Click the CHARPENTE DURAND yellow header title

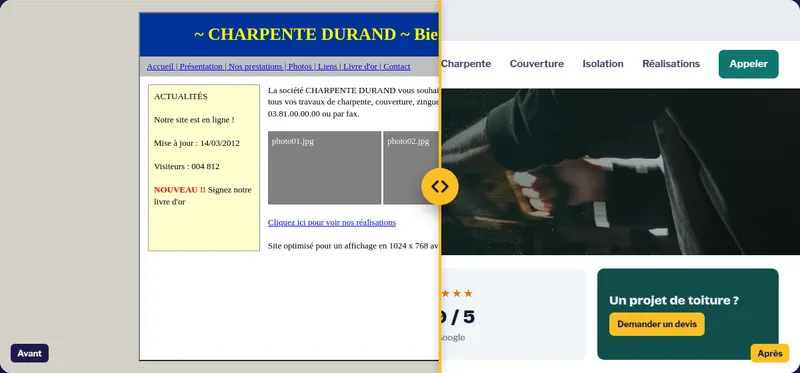(302, 34)
